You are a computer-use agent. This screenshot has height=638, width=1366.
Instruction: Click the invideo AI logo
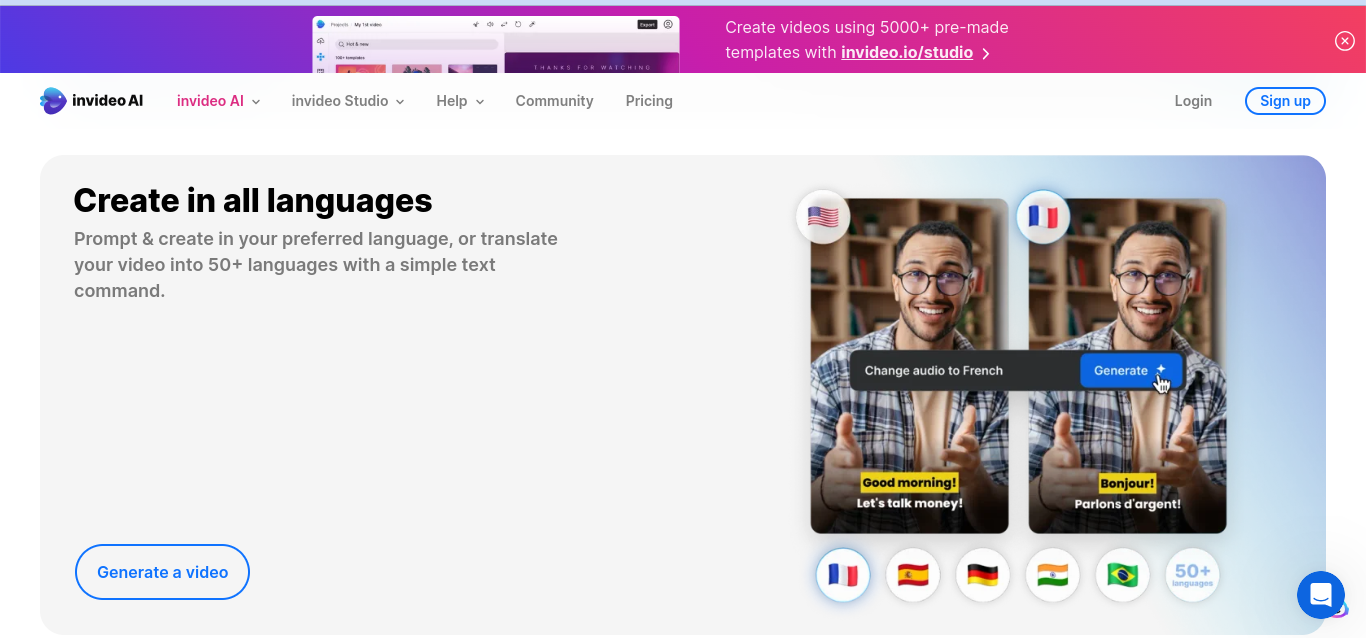92,100
